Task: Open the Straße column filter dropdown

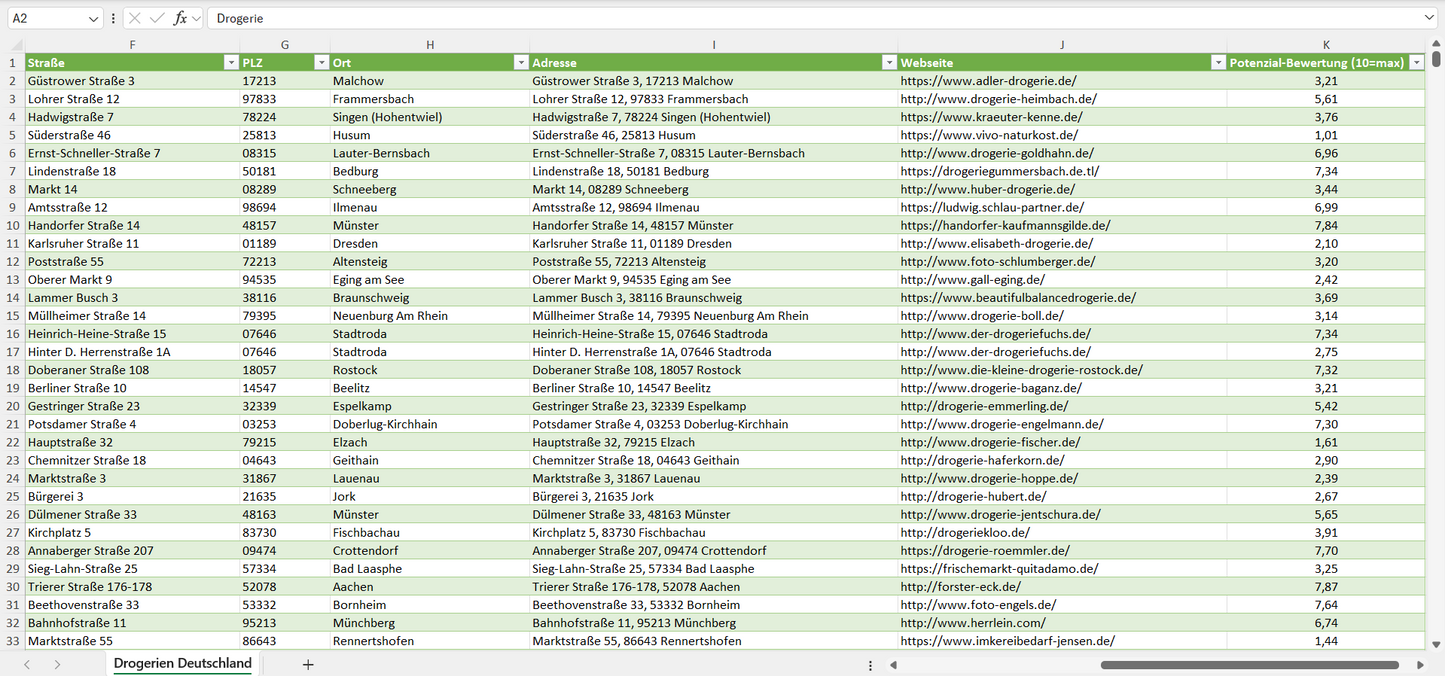Action: pos(231,63)
